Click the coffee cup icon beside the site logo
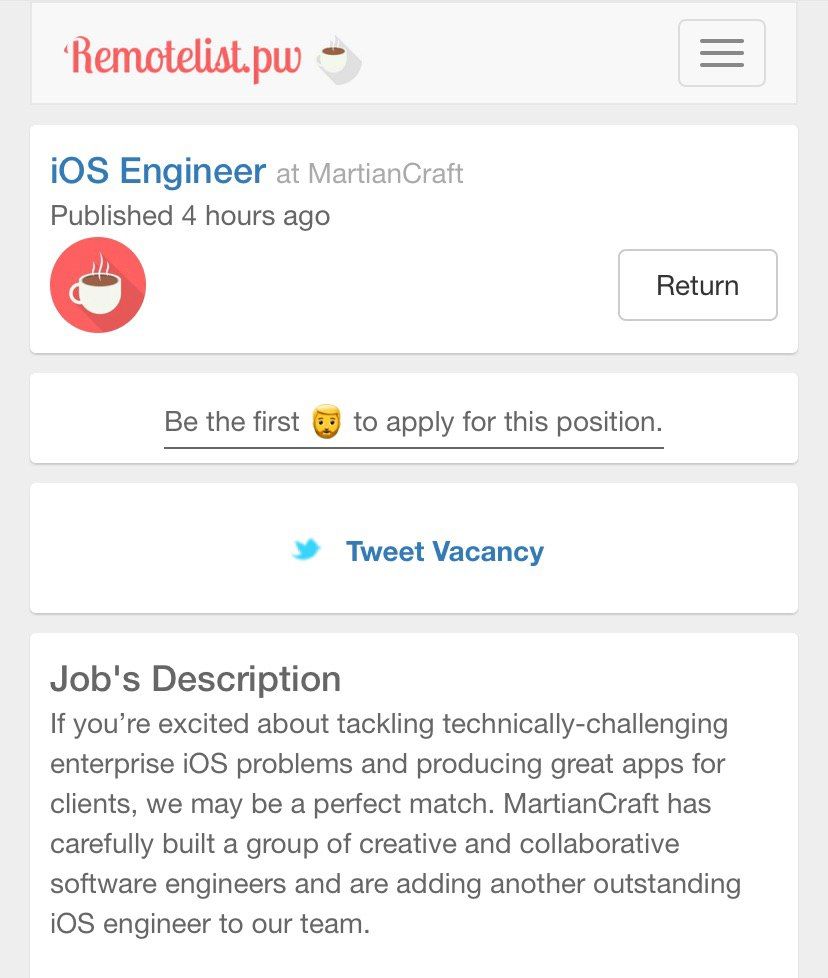The width and height of the screenshot is (828, 978). [338, 60]
